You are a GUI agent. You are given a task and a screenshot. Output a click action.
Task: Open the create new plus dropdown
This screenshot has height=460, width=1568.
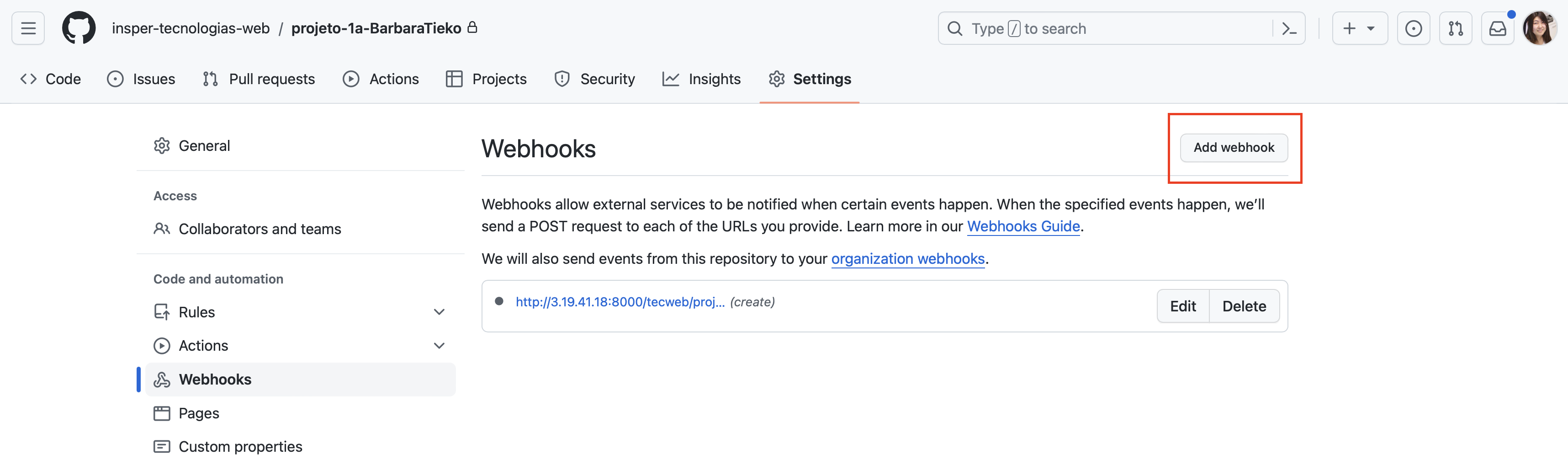point(1359,29)
